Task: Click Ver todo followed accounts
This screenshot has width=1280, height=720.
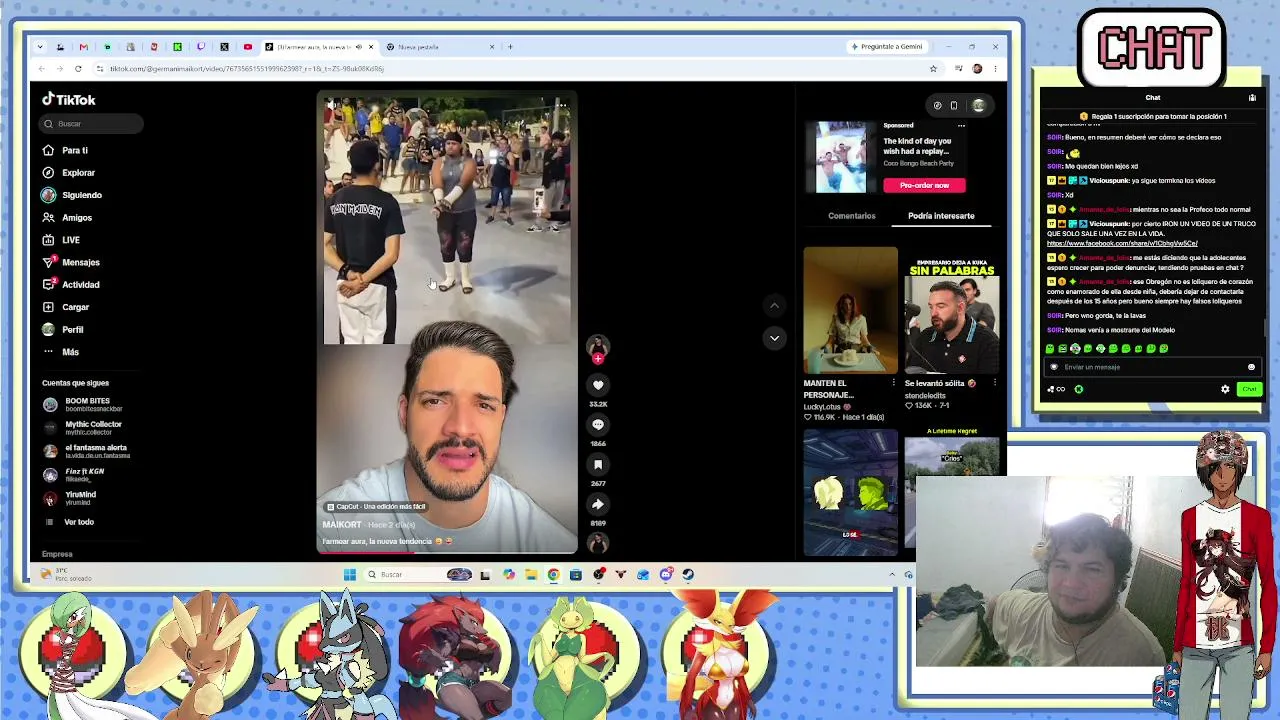Action: [70, 522]
